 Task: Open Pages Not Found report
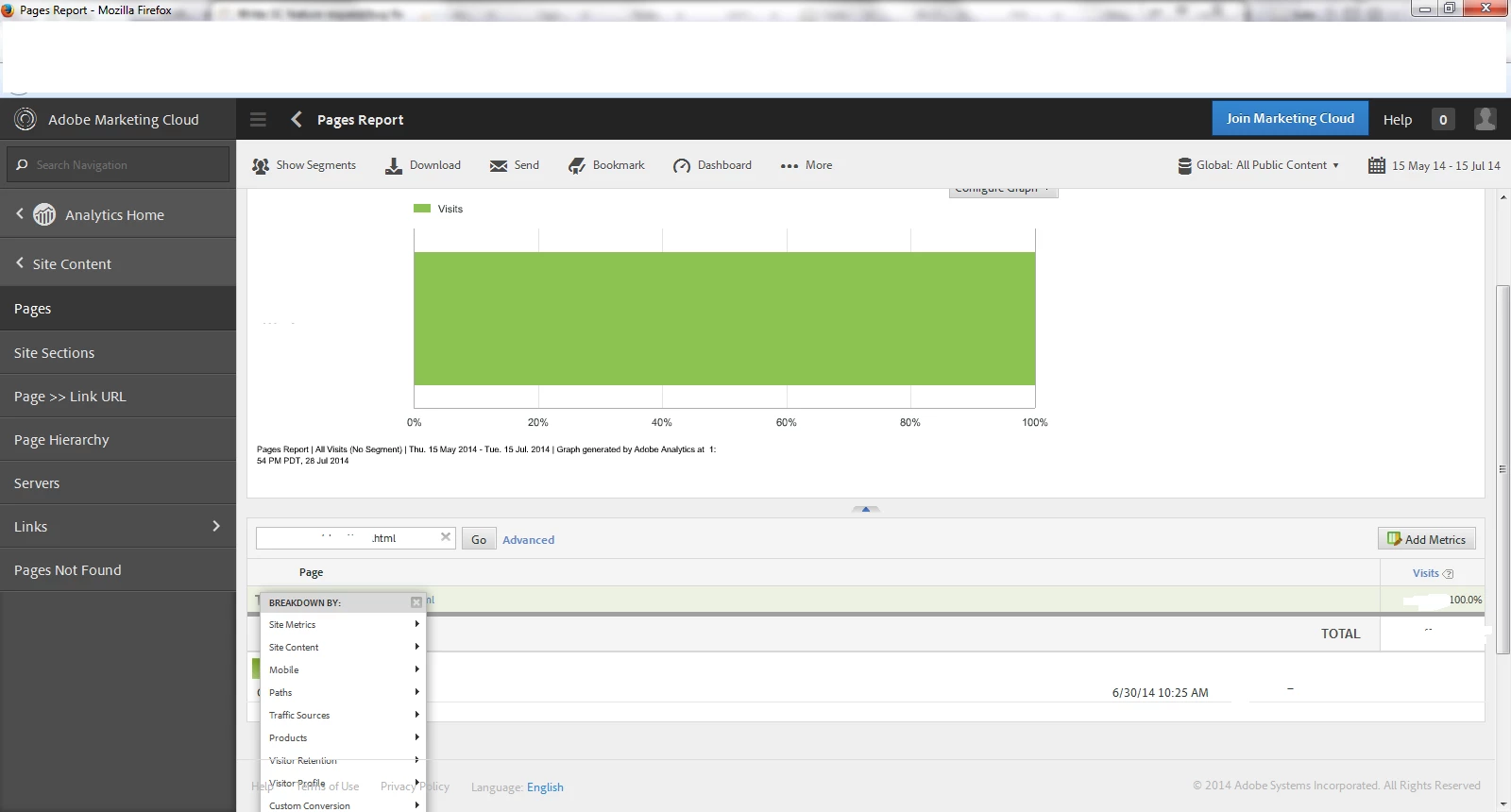118,569
